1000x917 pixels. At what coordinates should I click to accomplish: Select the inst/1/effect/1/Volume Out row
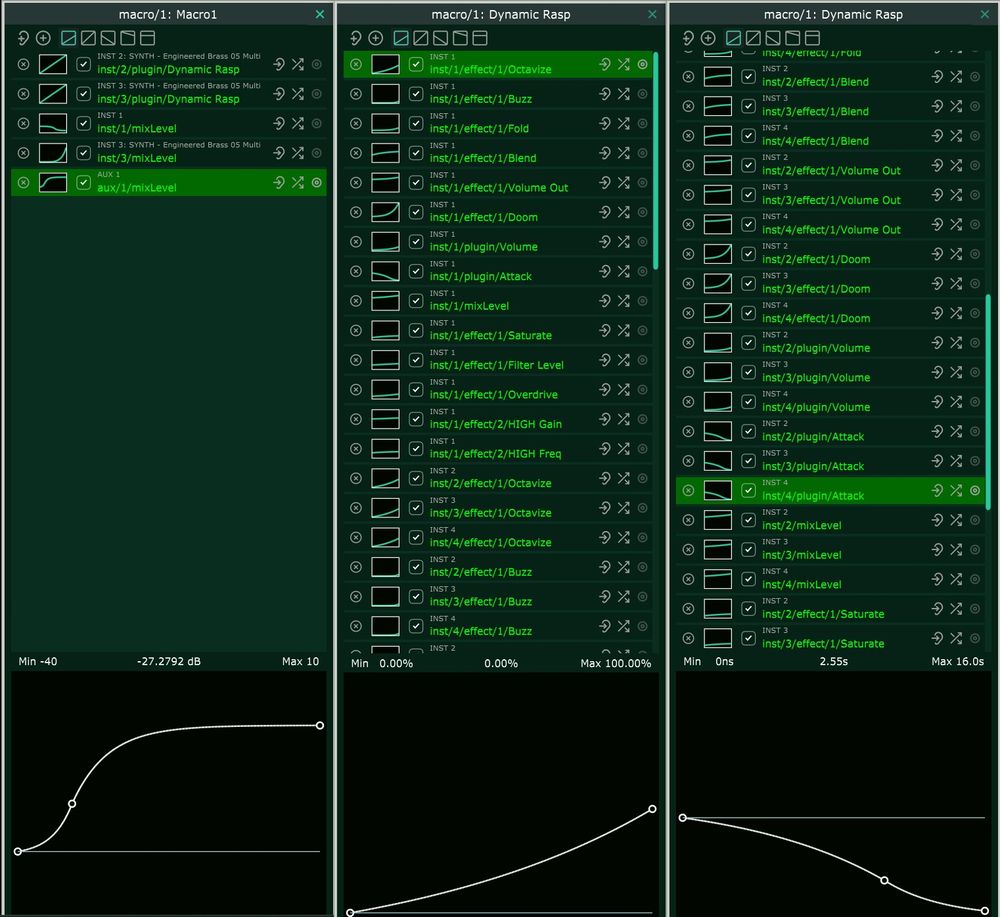[x=498, y=183]
